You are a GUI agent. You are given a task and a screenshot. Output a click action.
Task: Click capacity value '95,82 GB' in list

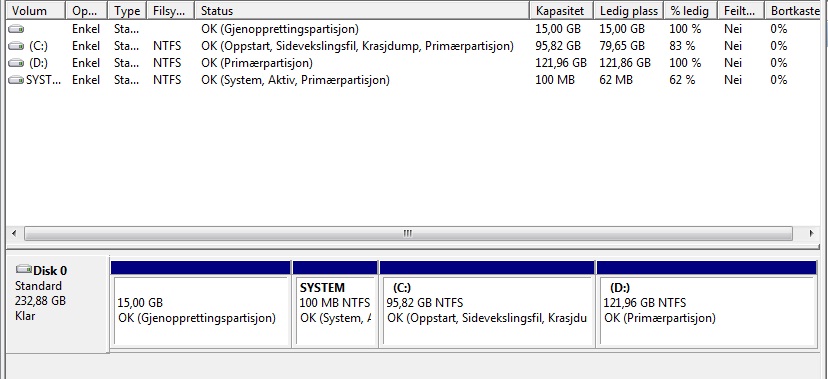pos(558,46)
